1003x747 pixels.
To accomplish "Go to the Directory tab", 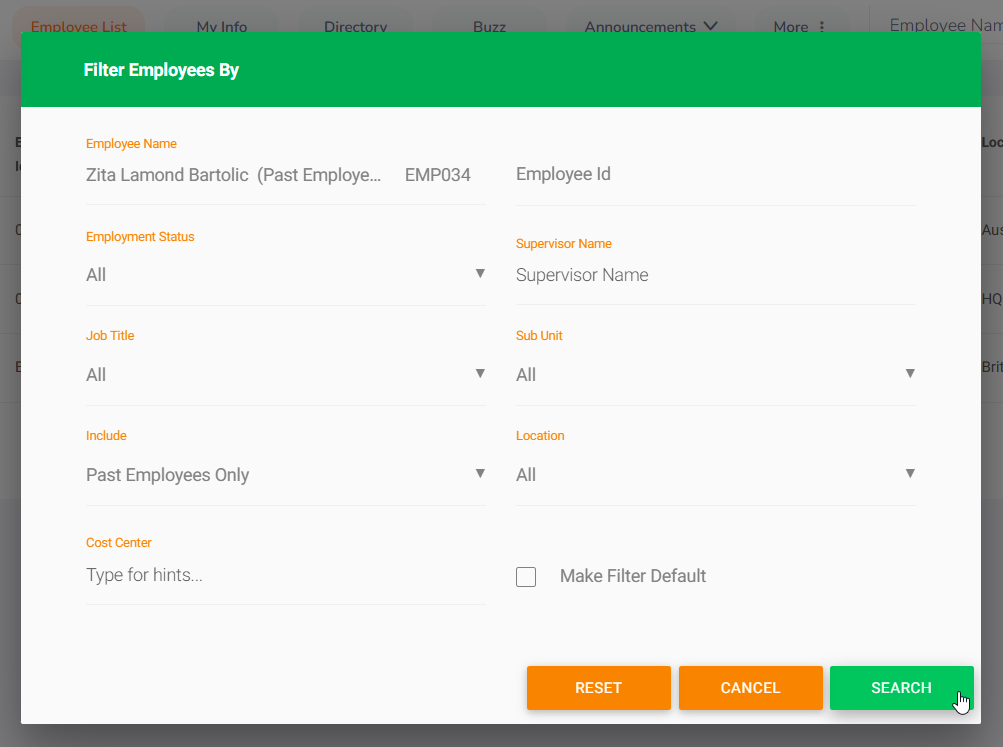I will pyautogui.click(x=356, y=27).
